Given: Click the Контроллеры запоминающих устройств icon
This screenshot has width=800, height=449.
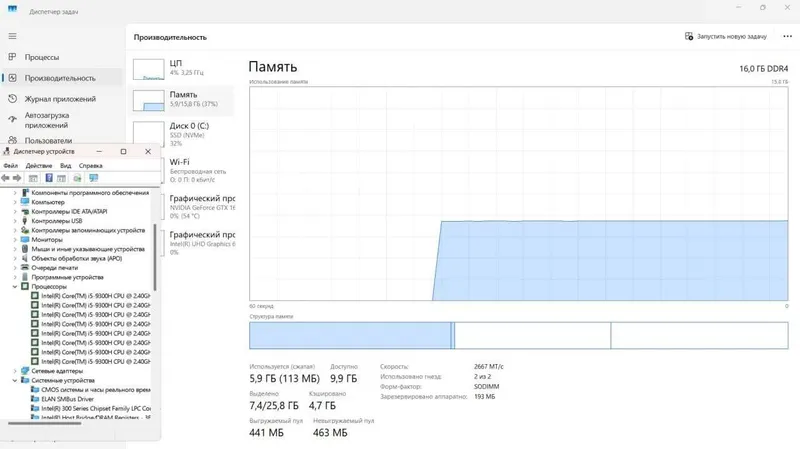Looking at the screenshot, I should 25,230.
